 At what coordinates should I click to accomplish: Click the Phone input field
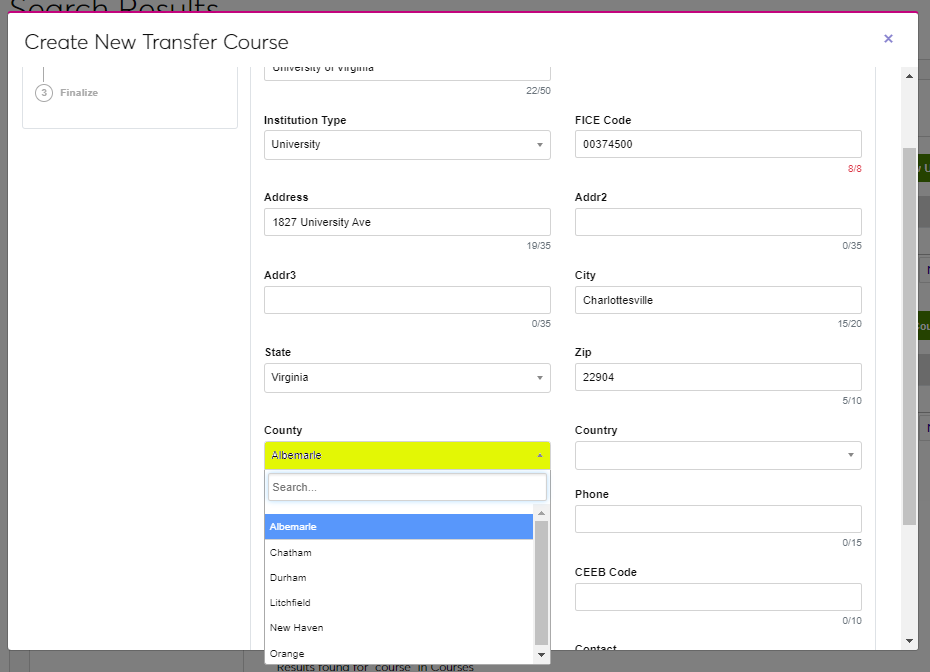tap(718, 519)
